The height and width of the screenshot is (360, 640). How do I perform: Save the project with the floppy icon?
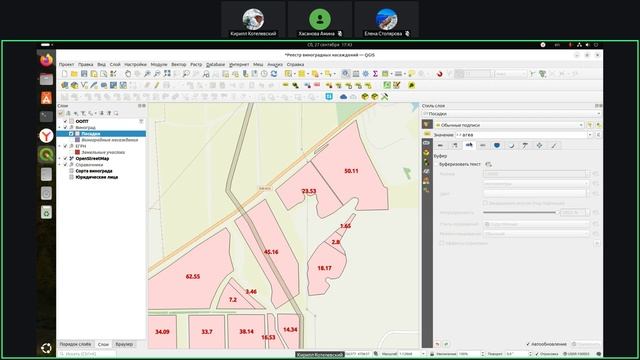click(x=84, y=74)
